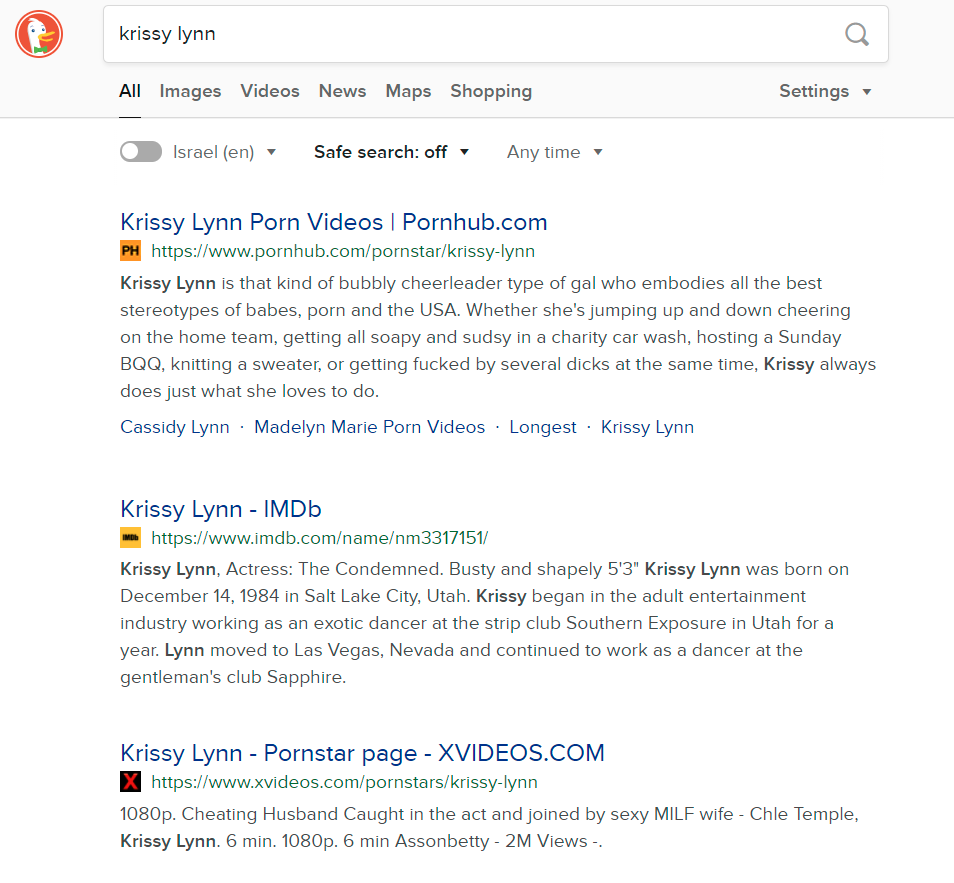Click the DuckDuckGo duck logo
Image resolution: width=954 pixels, height=883 pixels.
coord(39,34)
